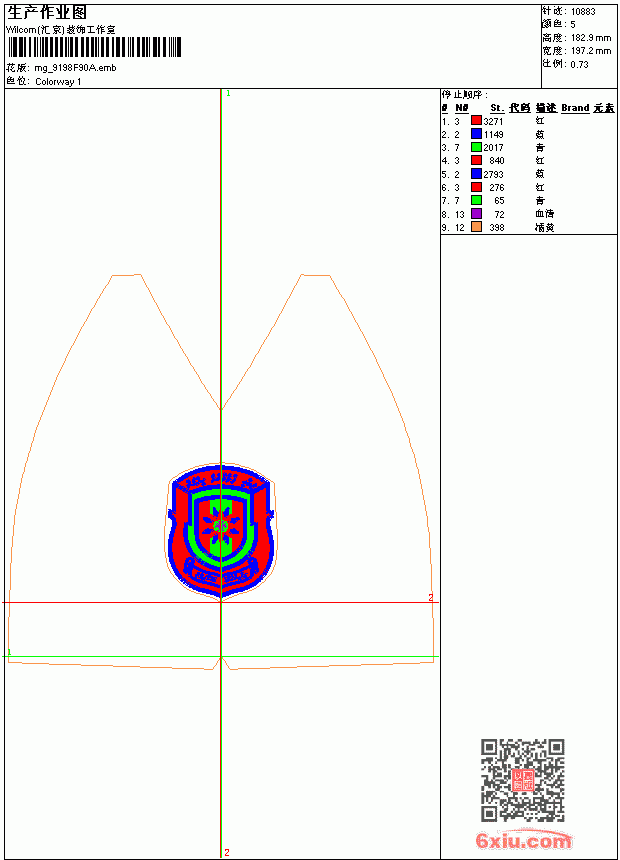Click the N# column header

coord(461,108)
